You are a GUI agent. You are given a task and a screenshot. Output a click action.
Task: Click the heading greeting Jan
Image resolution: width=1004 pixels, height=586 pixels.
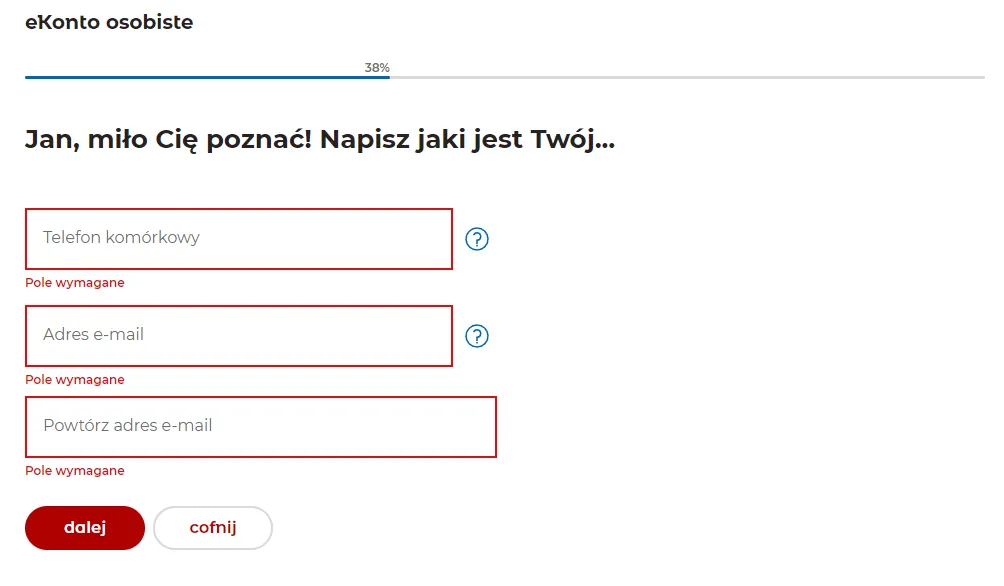pyautogui.click(x=319, y=139)
